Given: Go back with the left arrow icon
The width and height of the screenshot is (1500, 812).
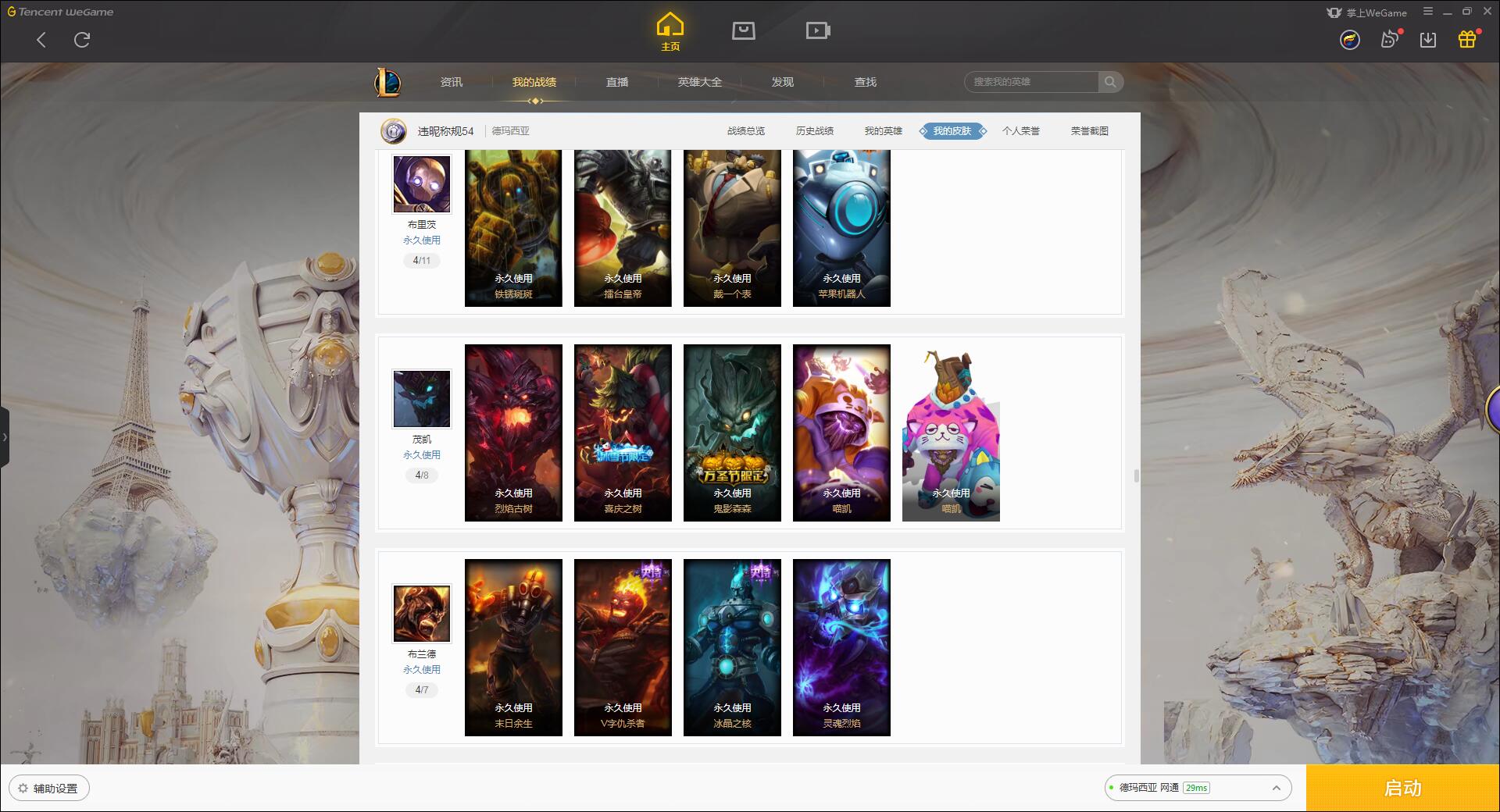Looking at the screenshot, I should click(41, 40).
